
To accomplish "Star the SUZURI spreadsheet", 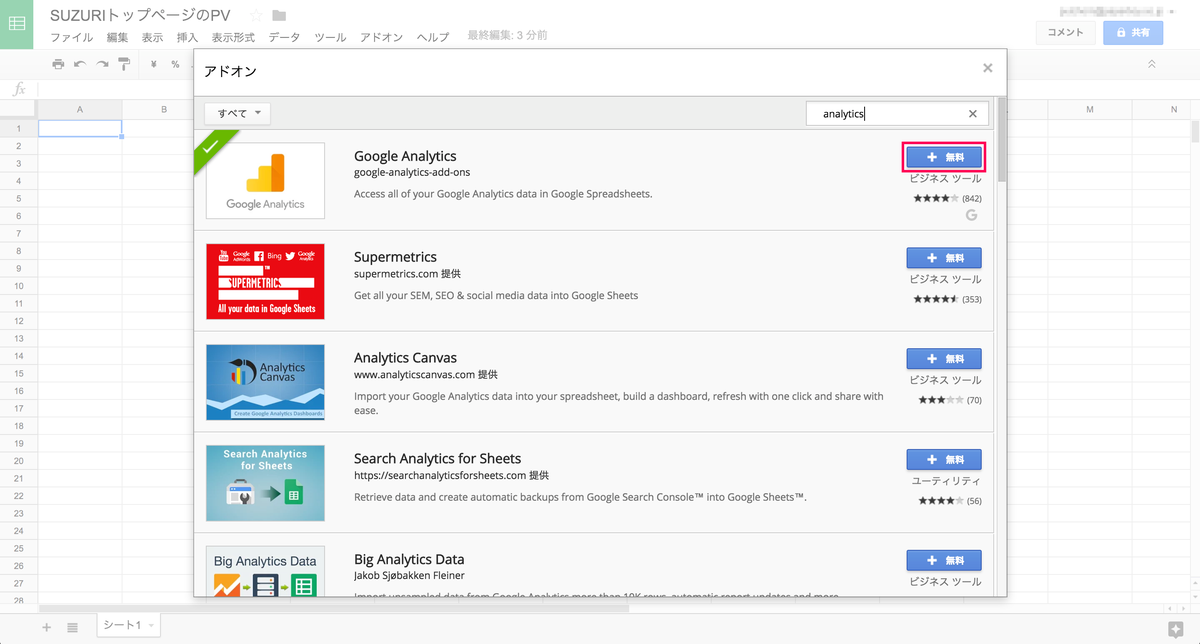I will 256,15.
